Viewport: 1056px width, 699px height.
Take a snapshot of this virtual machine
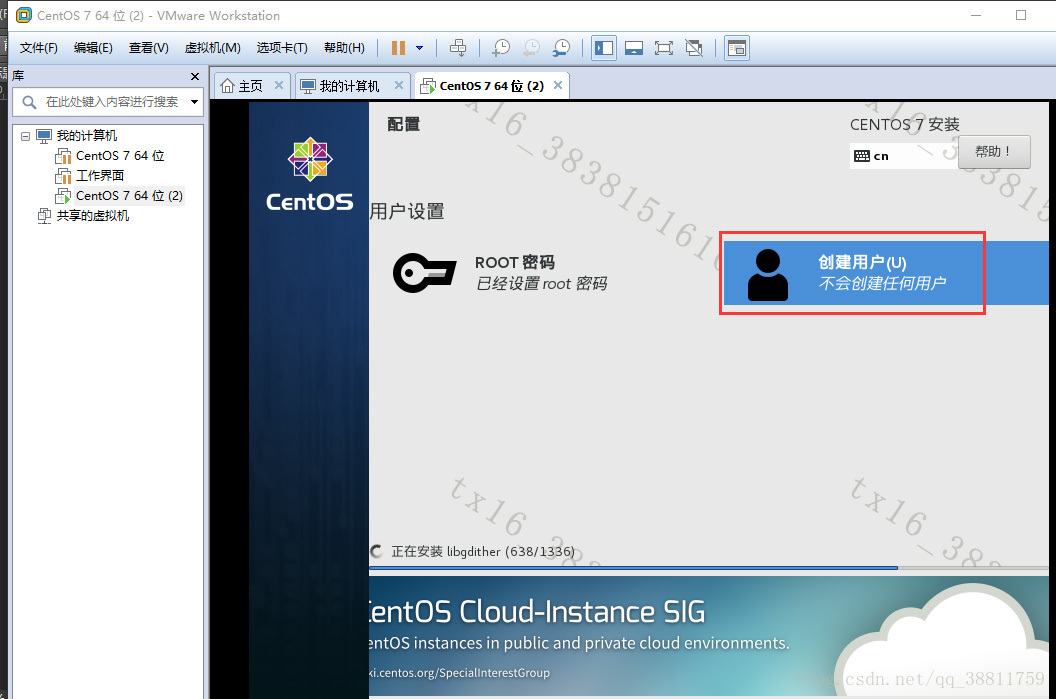pos(501,48)
